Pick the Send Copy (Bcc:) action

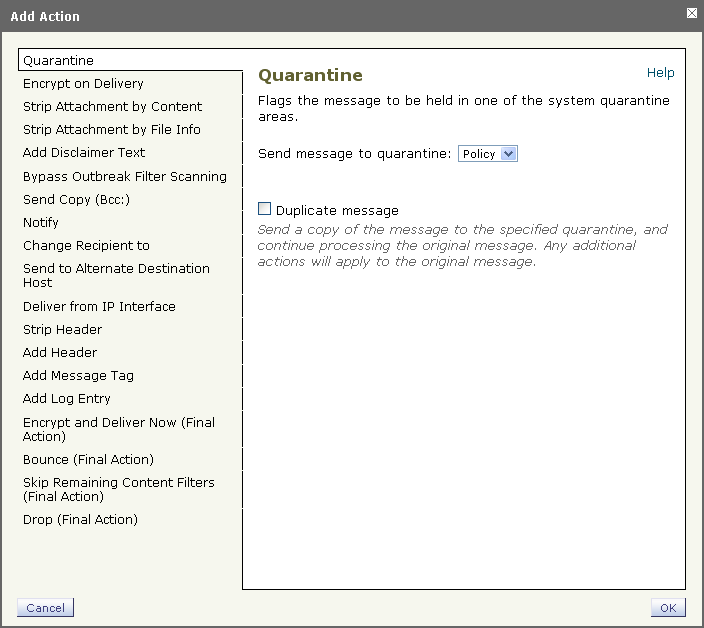[x=76, y=199]
